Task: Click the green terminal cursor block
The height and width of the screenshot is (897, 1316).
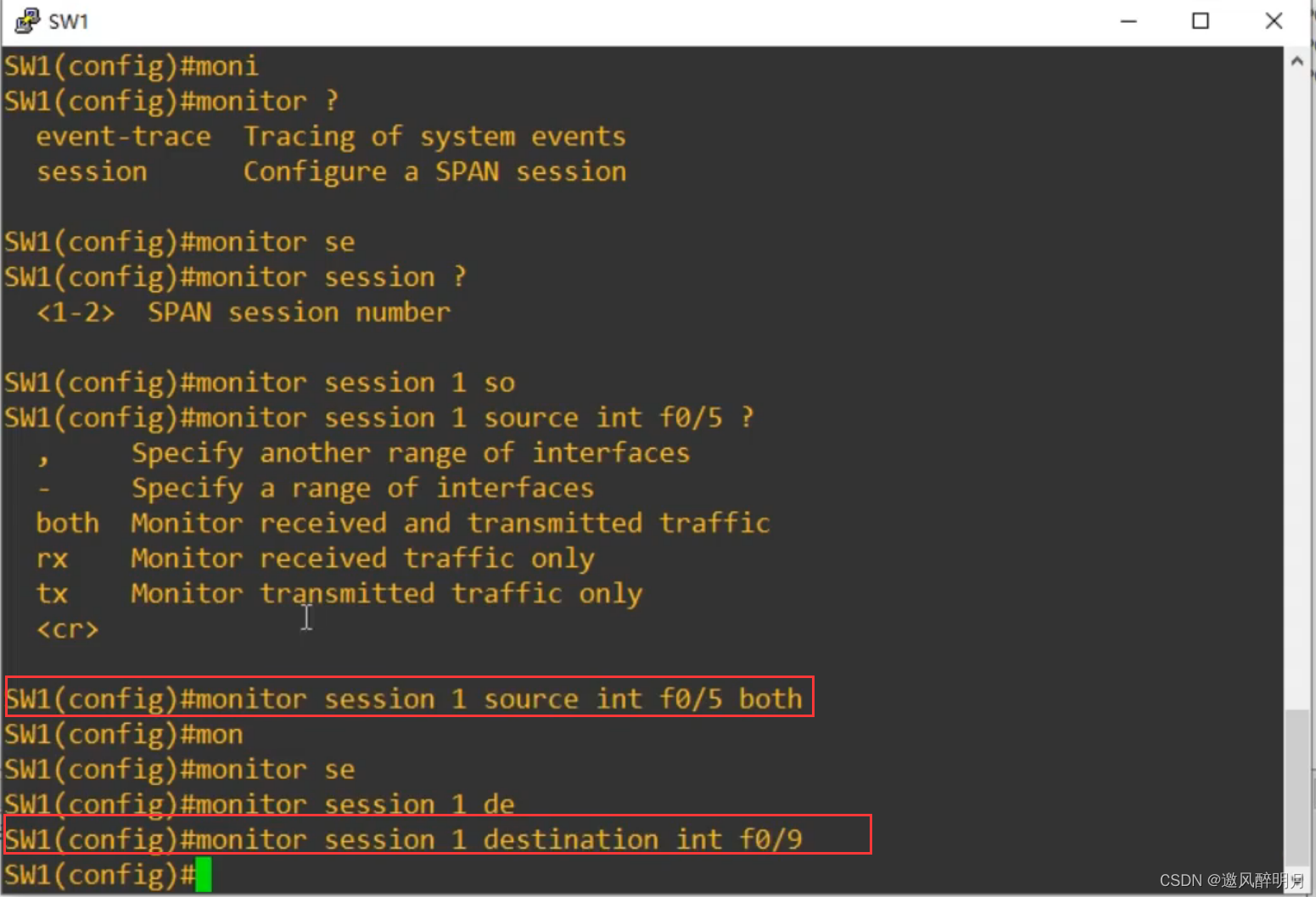Action: click(x=204, y=875)
